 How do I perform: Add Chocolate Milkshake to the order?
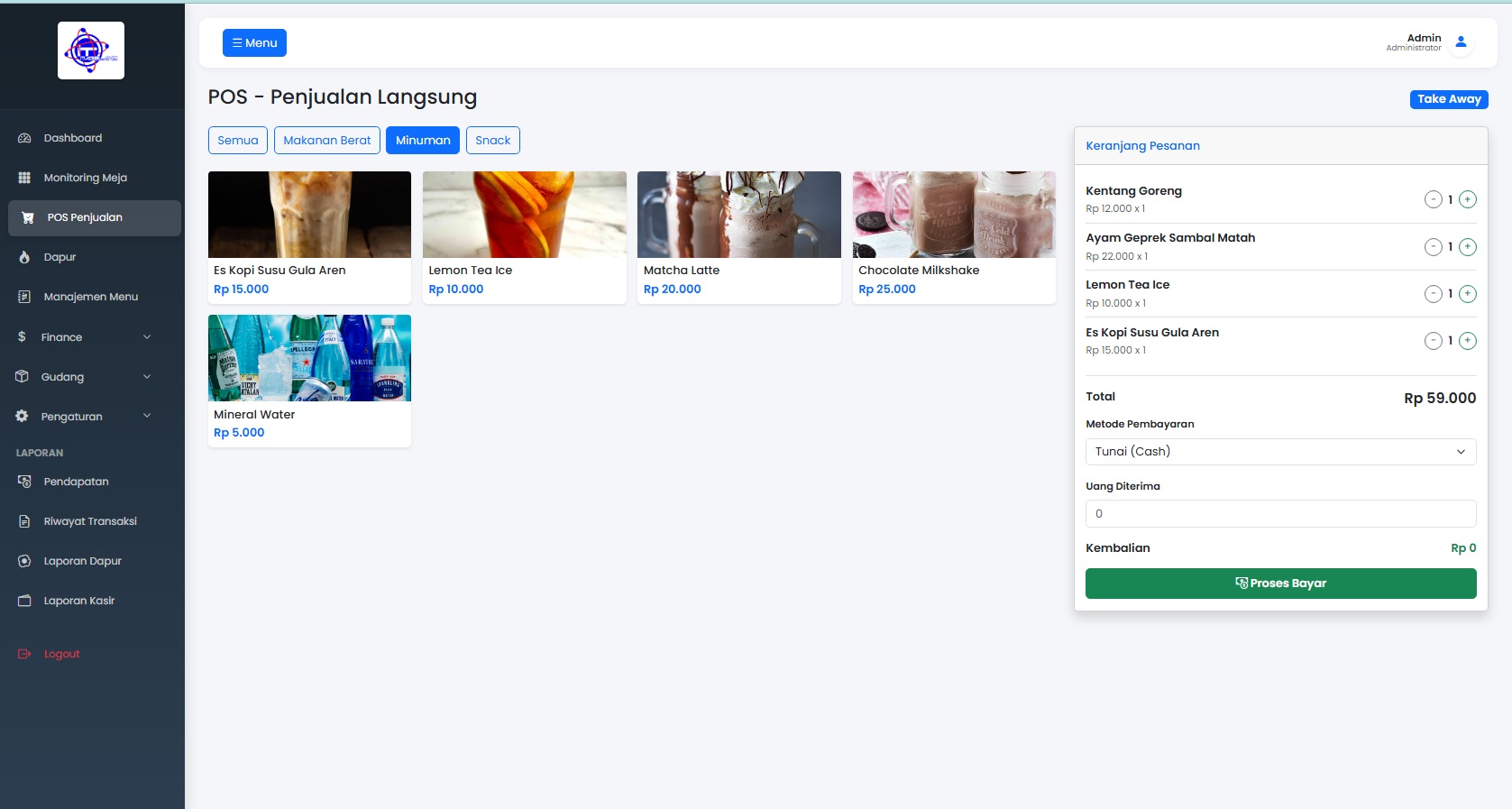(954, 237)
